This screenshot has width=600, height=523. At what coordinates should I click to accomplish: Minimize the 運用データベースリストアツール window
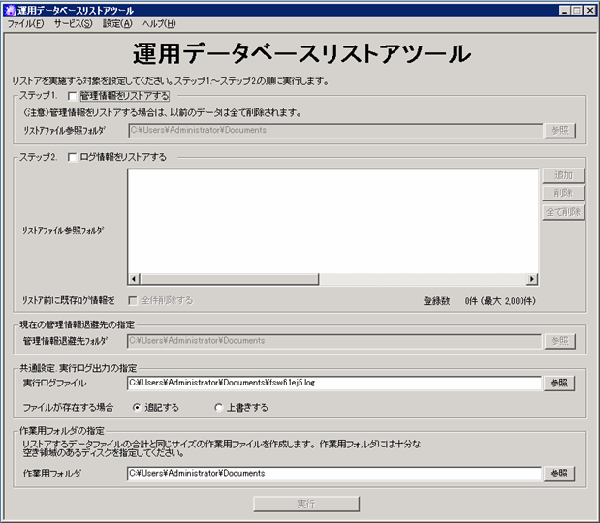coord(563,9)
